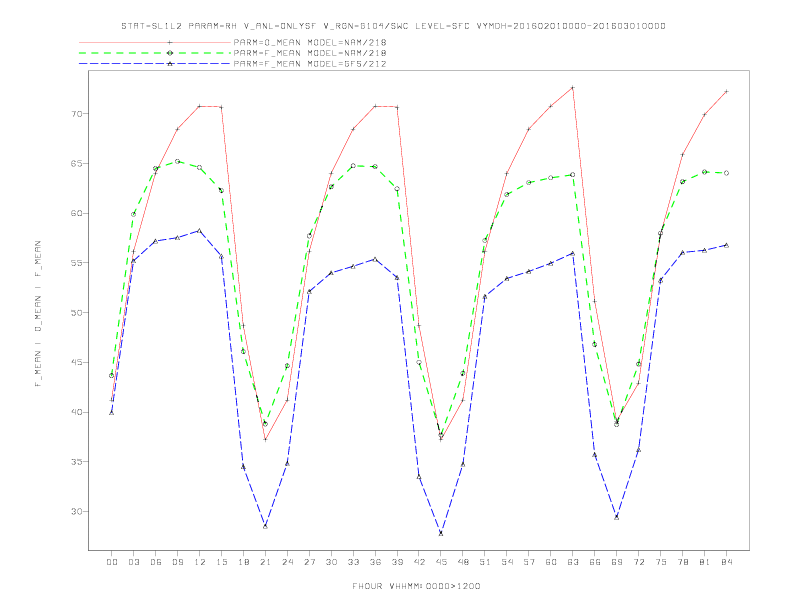Click y-axis tick value 40

coord(76,413)
